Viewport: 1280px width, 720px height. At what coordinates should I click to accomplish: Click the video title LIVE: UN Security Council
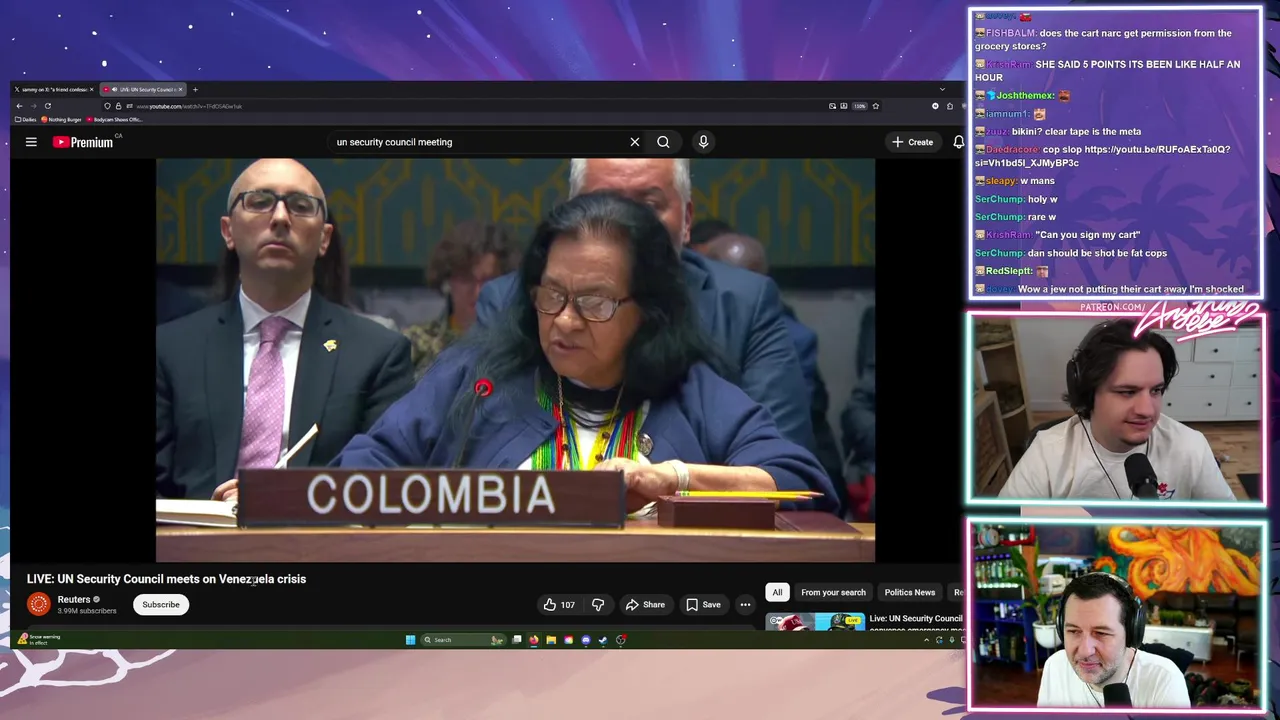[x=166, y=579]
